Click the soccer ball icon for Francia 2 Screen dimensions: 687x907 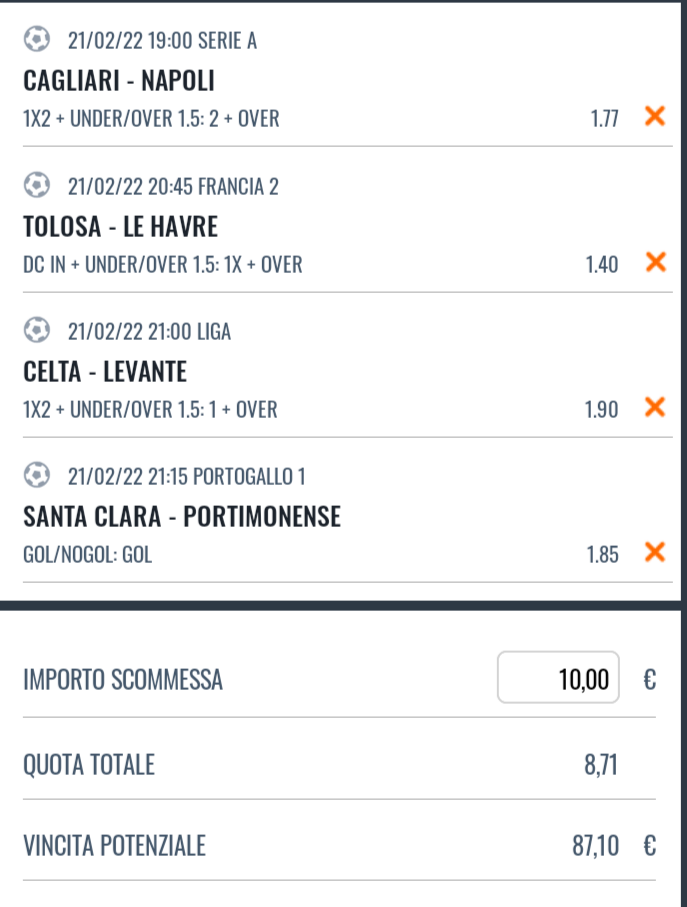click(x=36, y=185)
